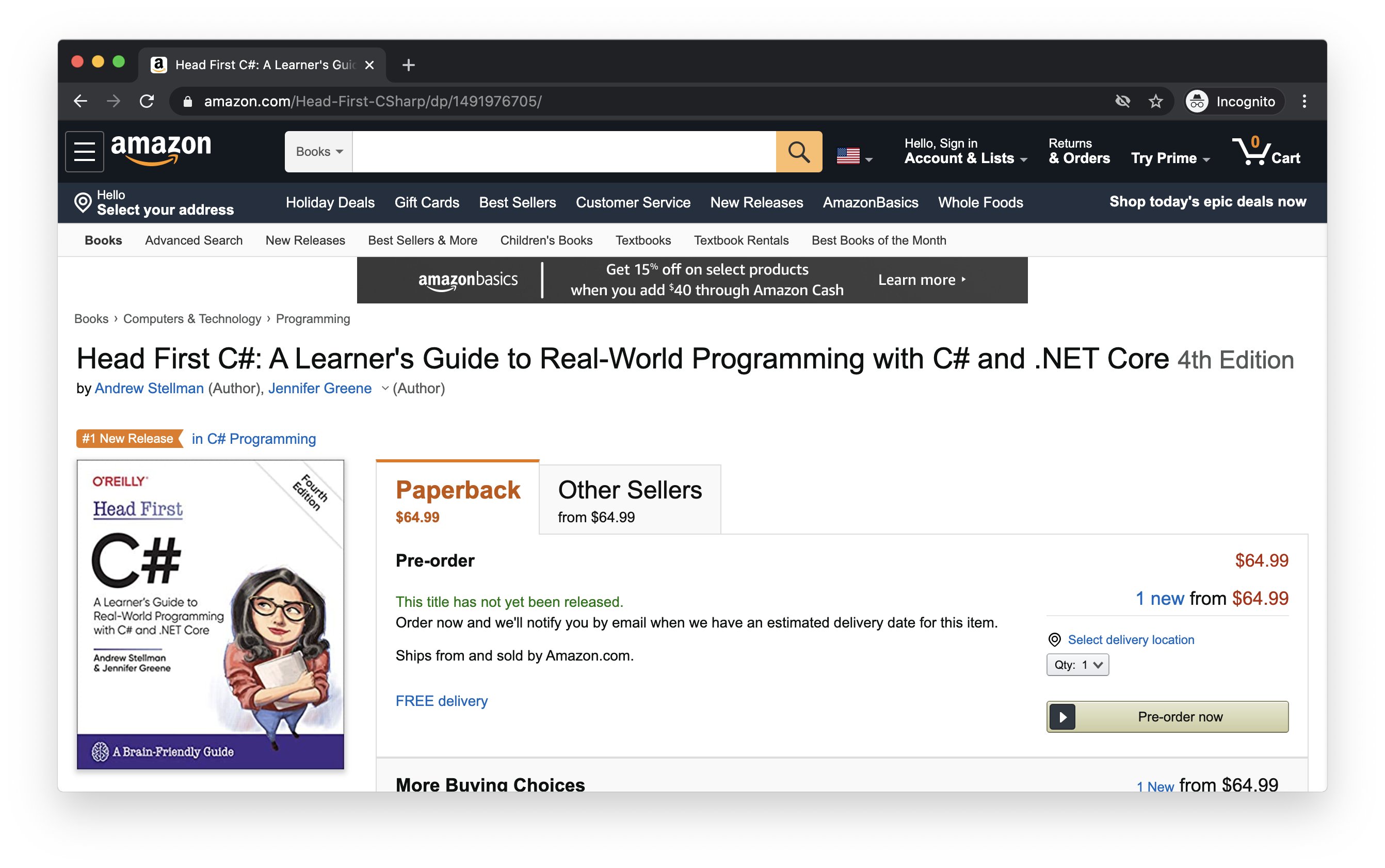The width and height of the screenshot is (1385, 868).
Task: Open the Qty quantity dropdown
Action: click(1077, 665)
